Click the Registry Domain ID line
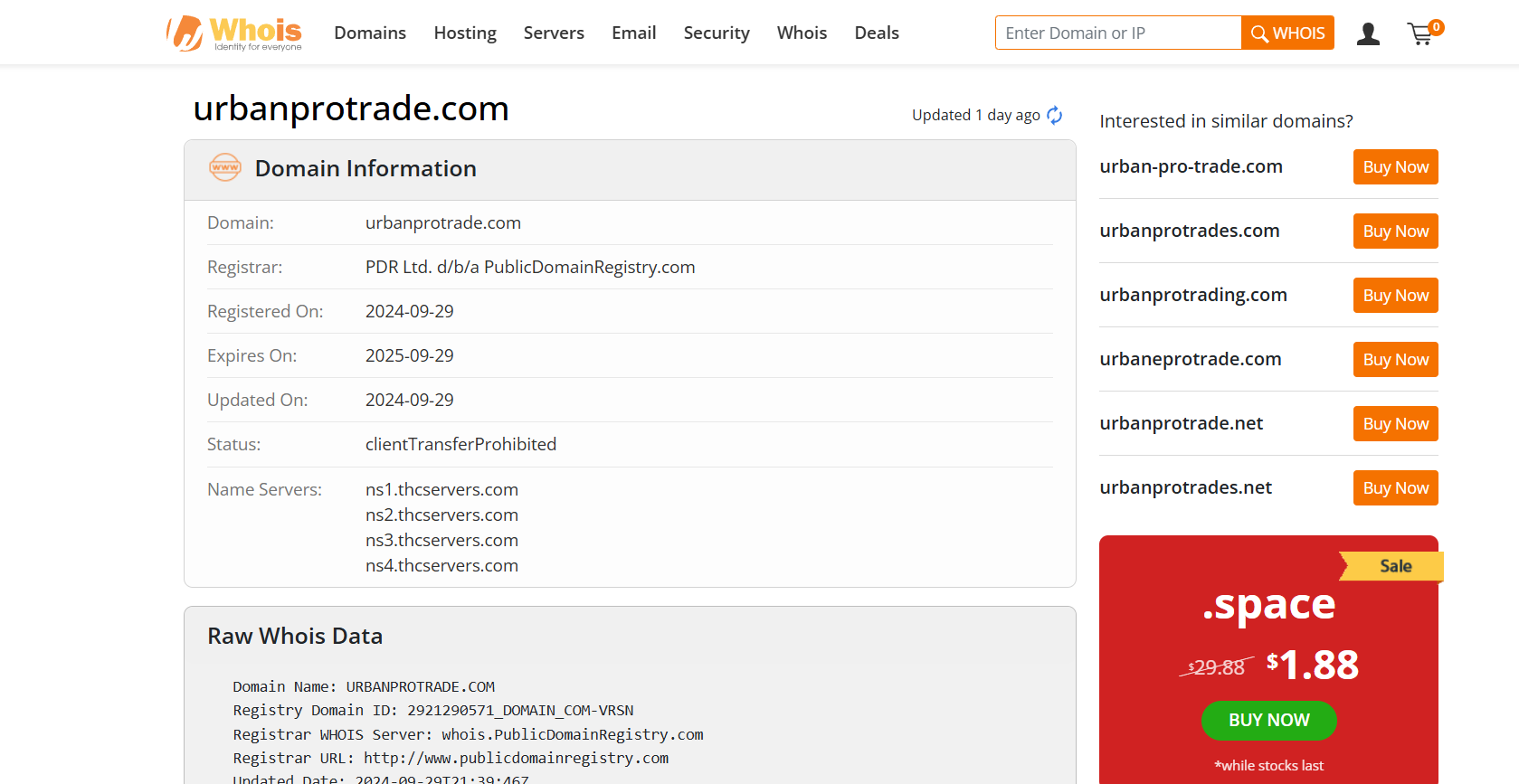 click(x=433, y=711)
